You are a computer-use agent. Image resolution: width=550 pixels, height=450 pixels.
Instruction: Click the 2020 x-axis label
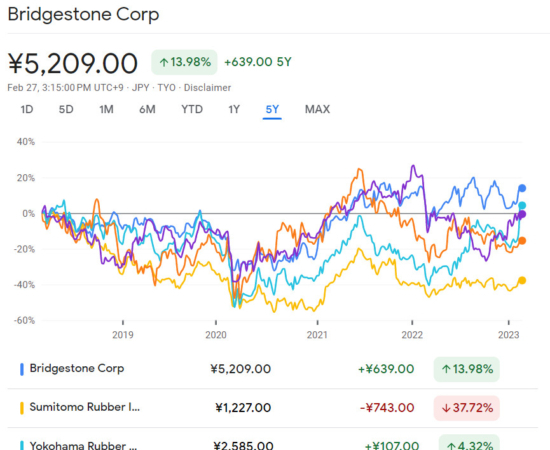coord(216,335)
